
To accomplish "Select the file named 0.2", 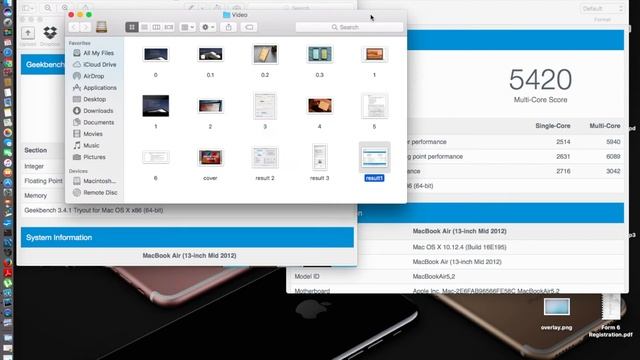I will click(x=265, y=54).
